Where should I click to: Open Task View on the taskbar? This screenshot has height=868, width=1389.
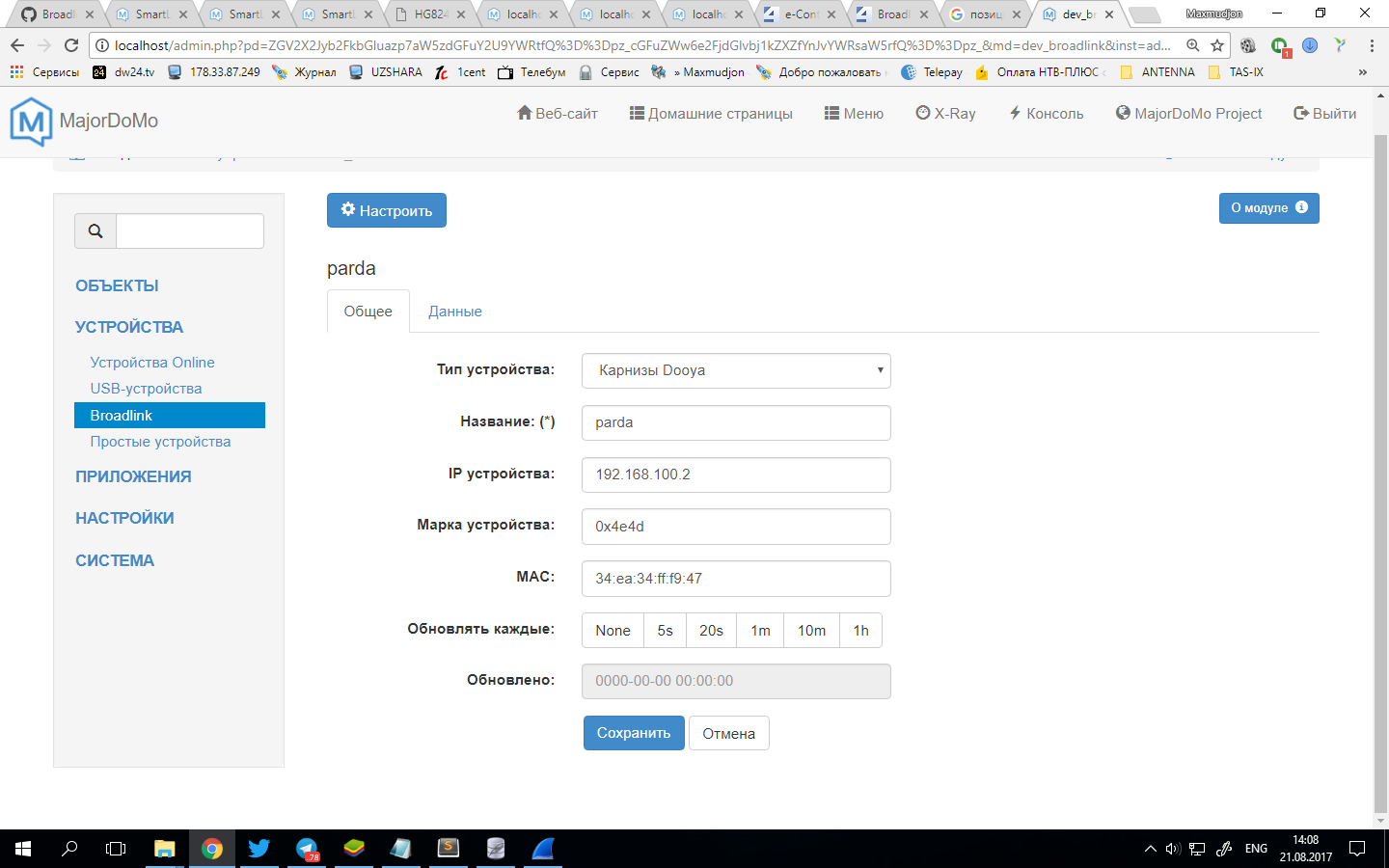116,849
